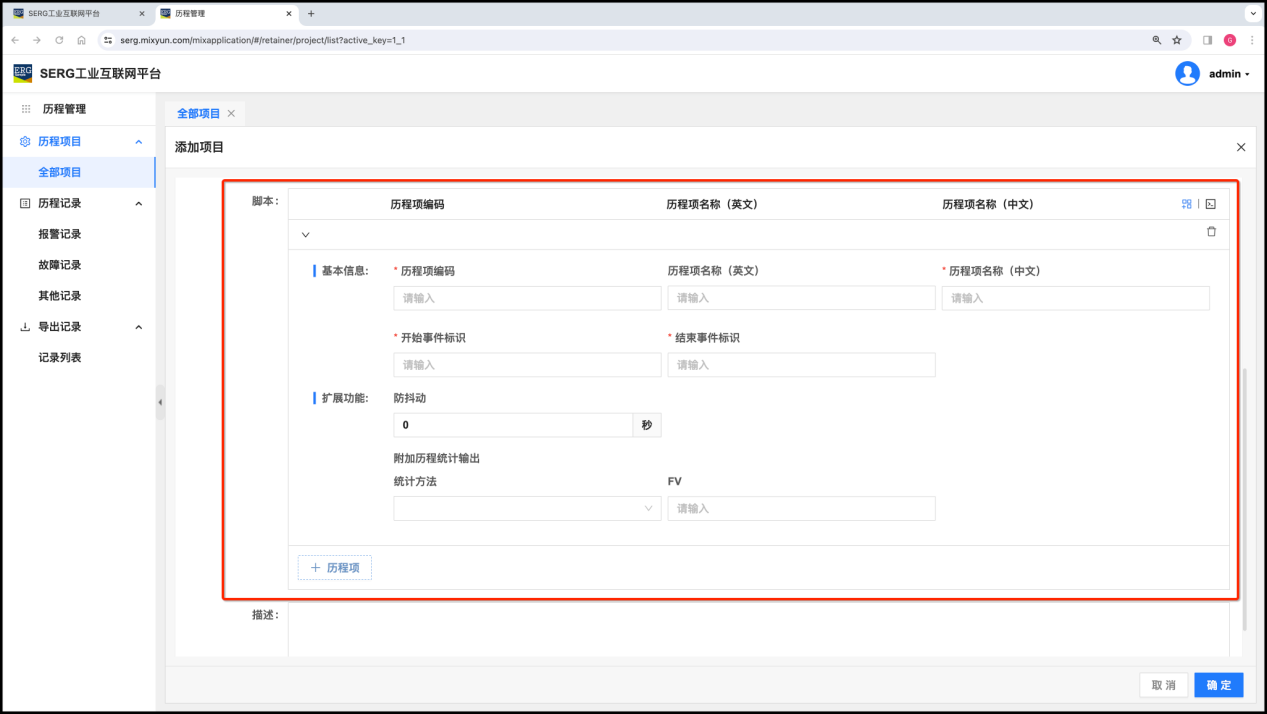This screenshot has height=714, width=1267.
Task: Click the browser home icon
Action: (x=81, y=40)
